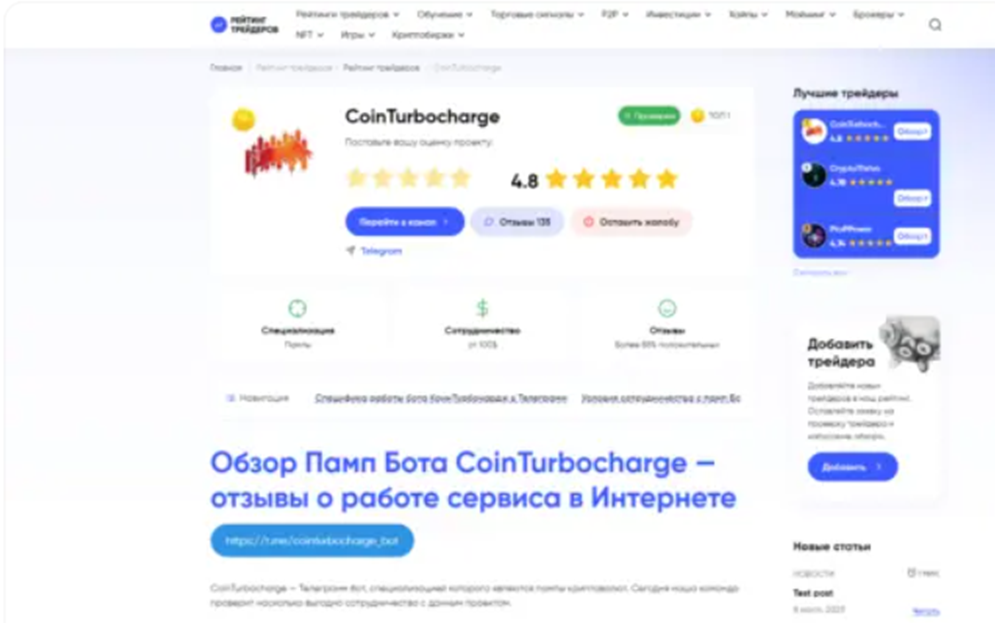Open the NFT menu item
The width and height of the screenshot is (995, 623).
pos(309,35)
